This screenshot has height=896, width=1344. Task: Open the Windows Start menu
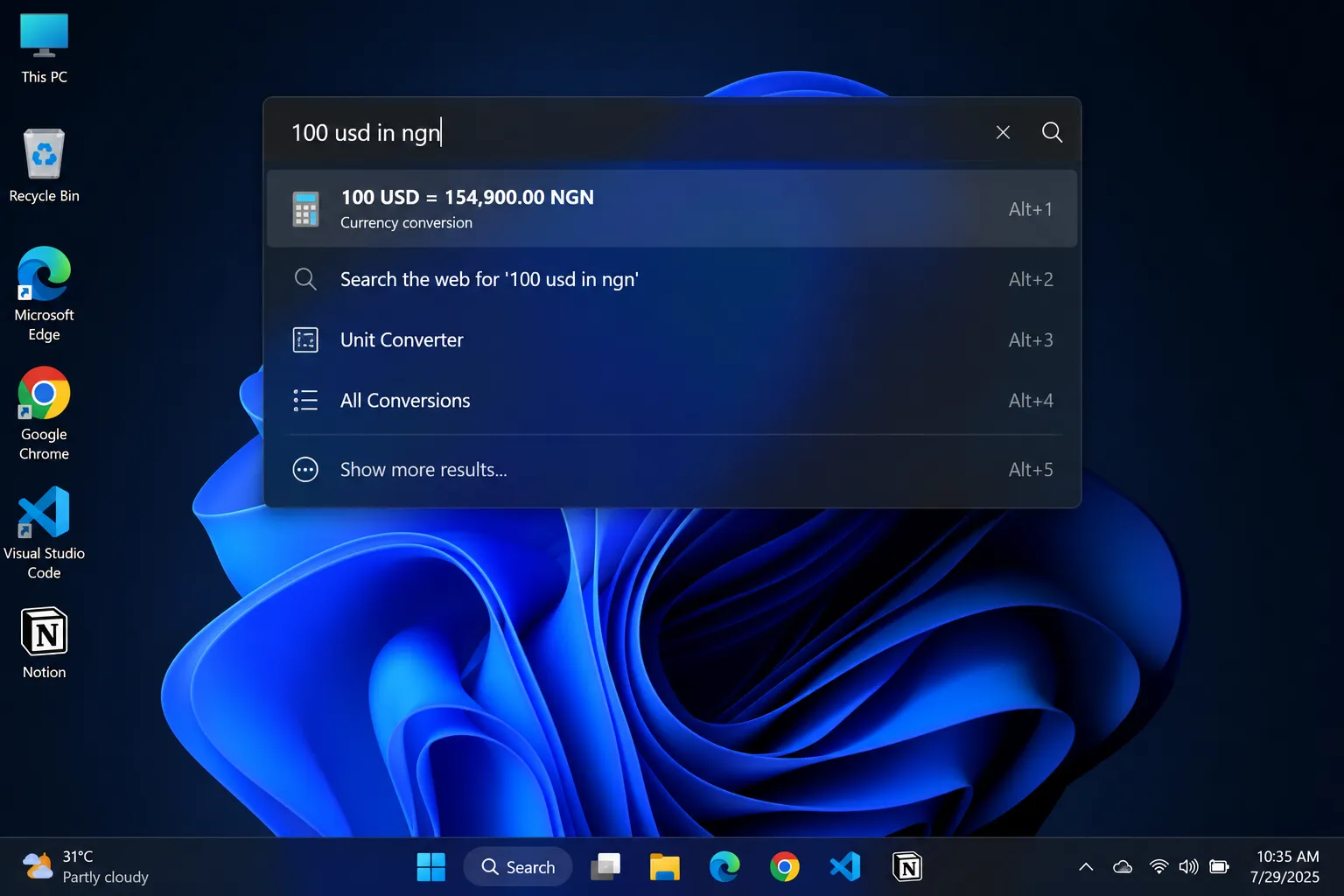pyautogui.click(x=430, y=867)
